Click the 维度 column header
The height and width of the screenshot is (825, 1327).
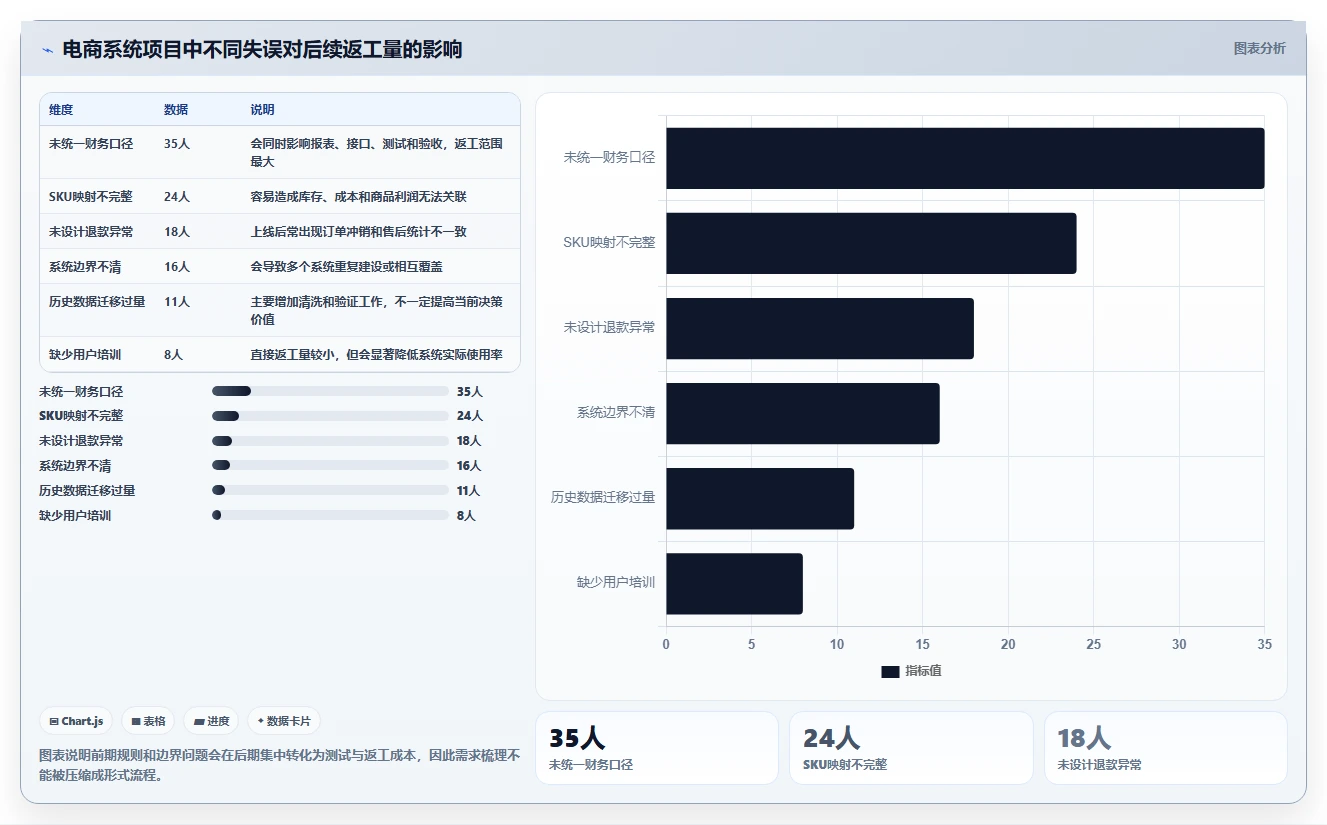[61, 110]
